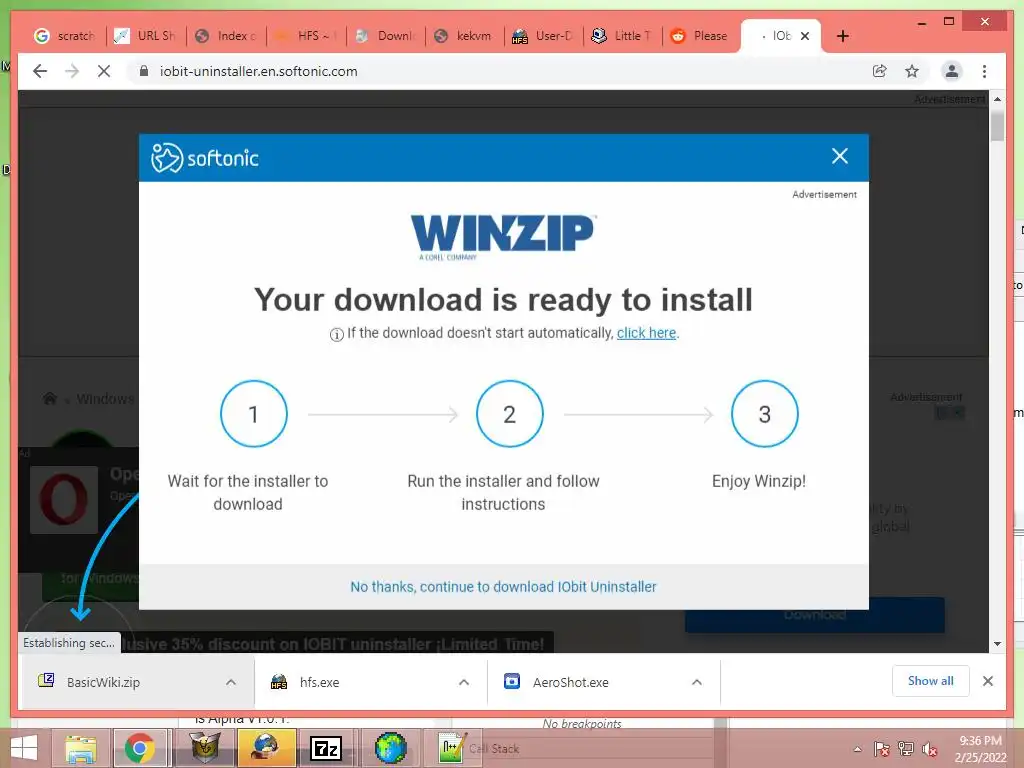Show hidden system tray icons
Viewport: 1024px width, 768px height.
[x=857, y=749]
